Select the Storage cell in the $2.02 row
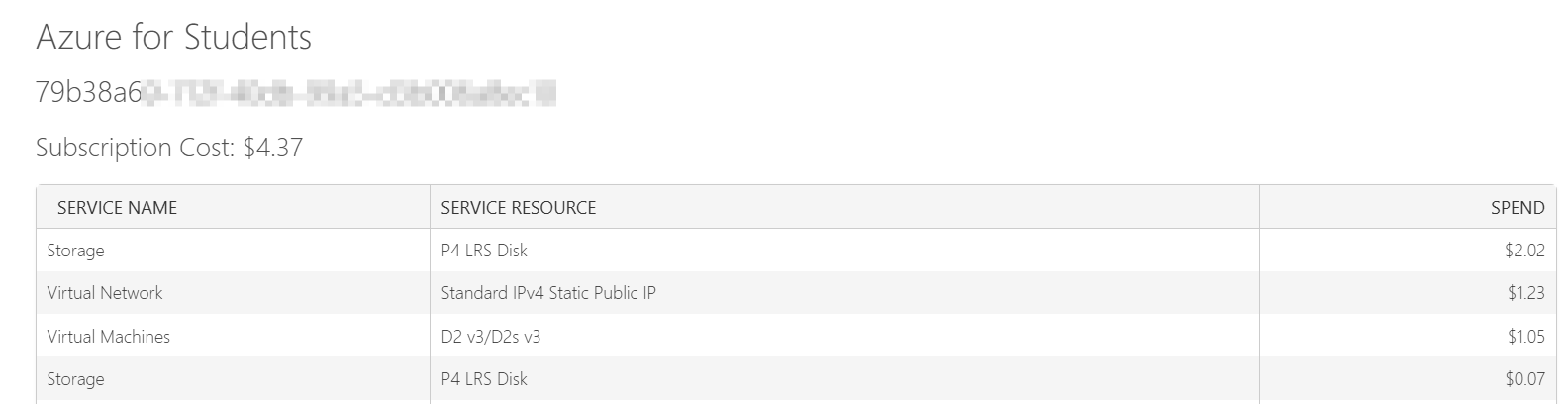Screen dimensions: 1568x404 pos(75,251)
